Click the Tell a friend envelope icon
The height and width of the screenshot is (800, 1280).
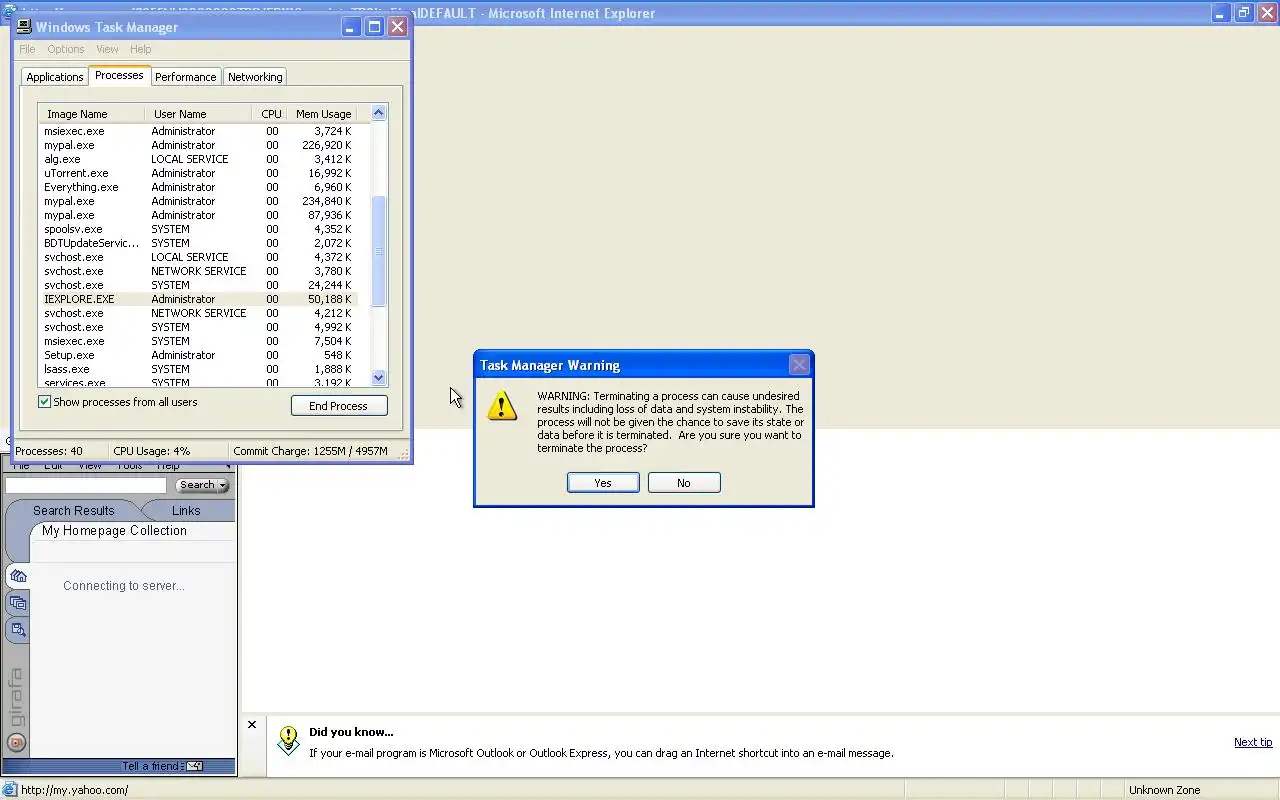(195, 766)
